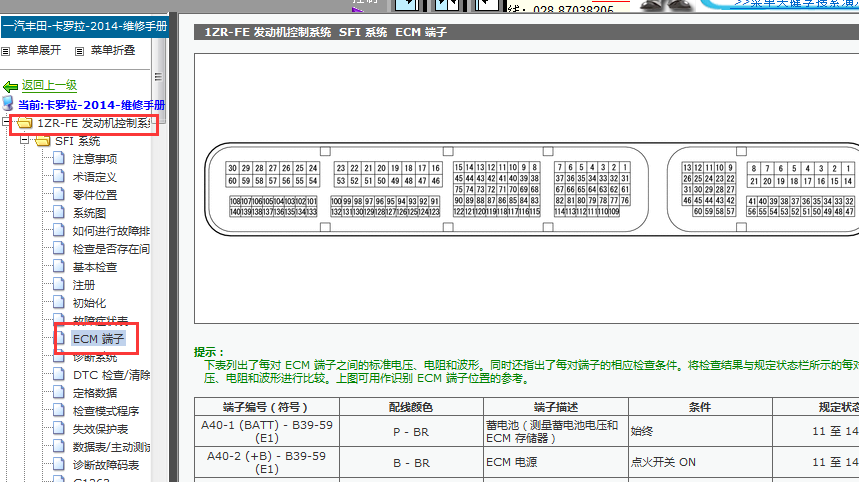Collapse the 1ZR-FE 发动机控制系统 tree node
This screenshot has width=859, height=482.
[x=6, y=122]
